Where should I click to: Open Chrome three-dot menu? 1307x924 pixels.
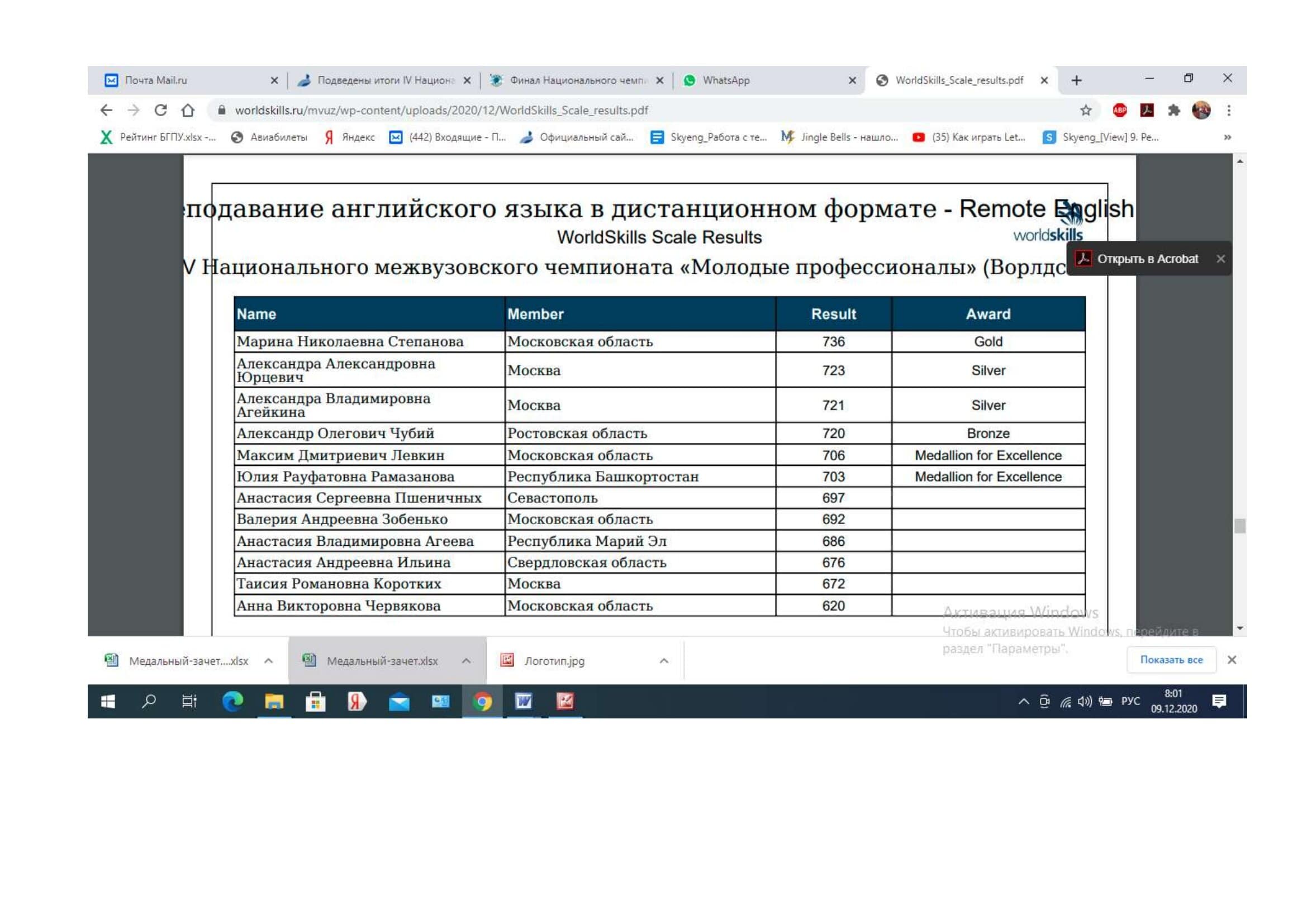click(1228, 111)
